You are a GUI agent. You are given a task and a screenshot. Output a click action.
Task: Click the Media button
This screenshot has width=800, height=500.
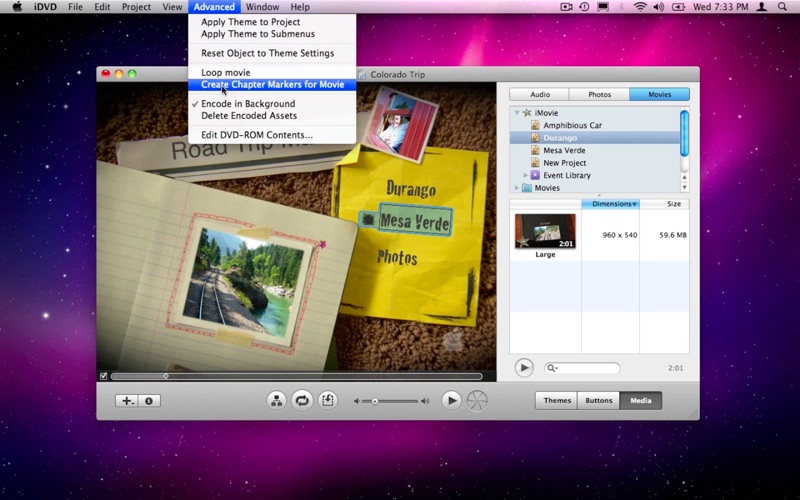pyautogui.click(x=640, y=401)
